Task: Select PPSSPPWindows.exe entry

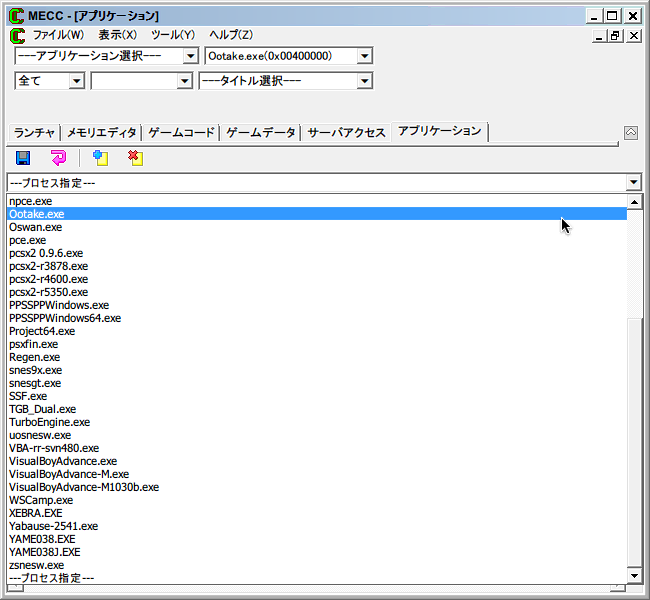Action: 317,305
